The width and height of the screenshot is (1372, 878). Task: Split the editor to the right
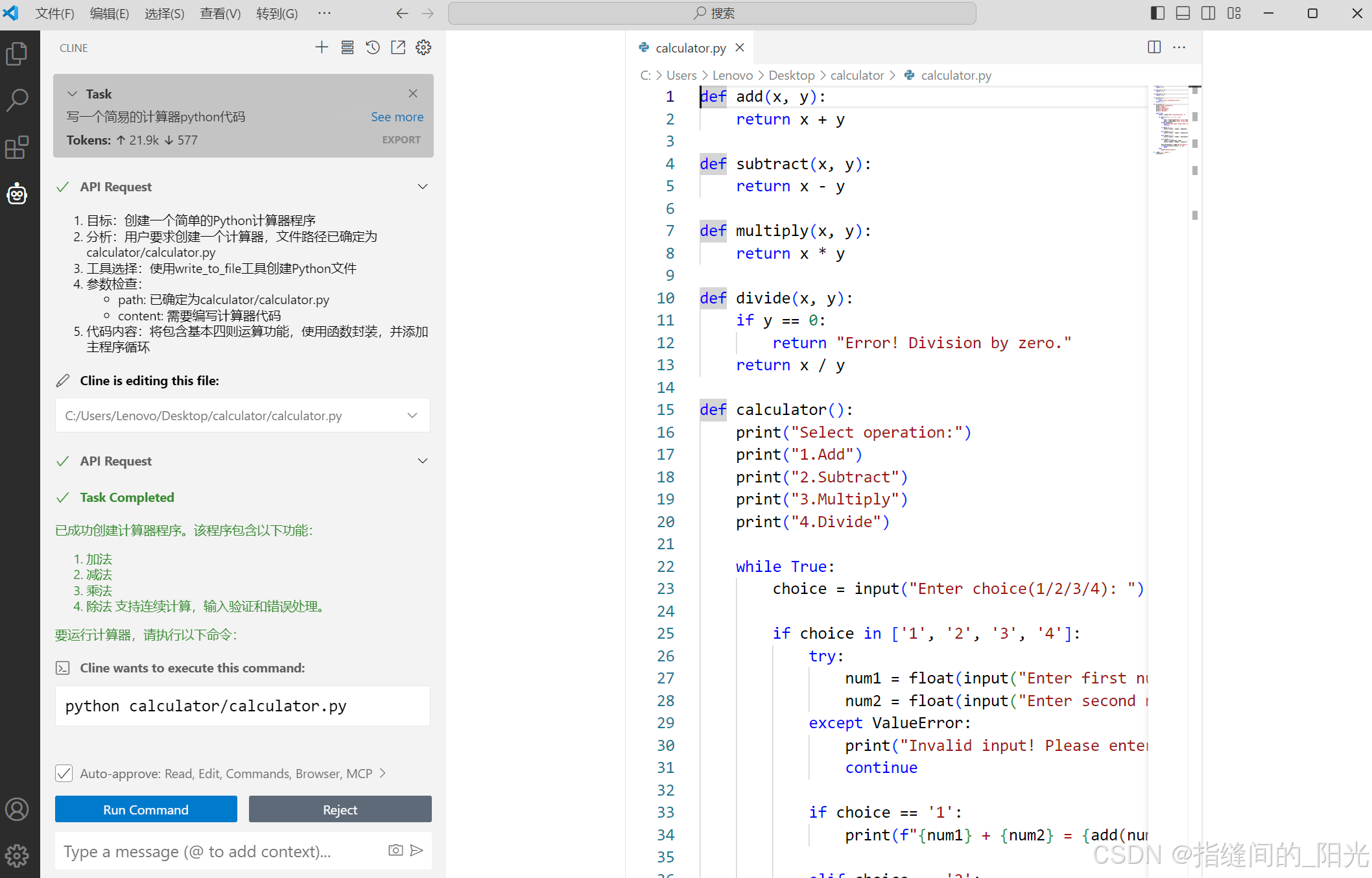(1154, 47)
